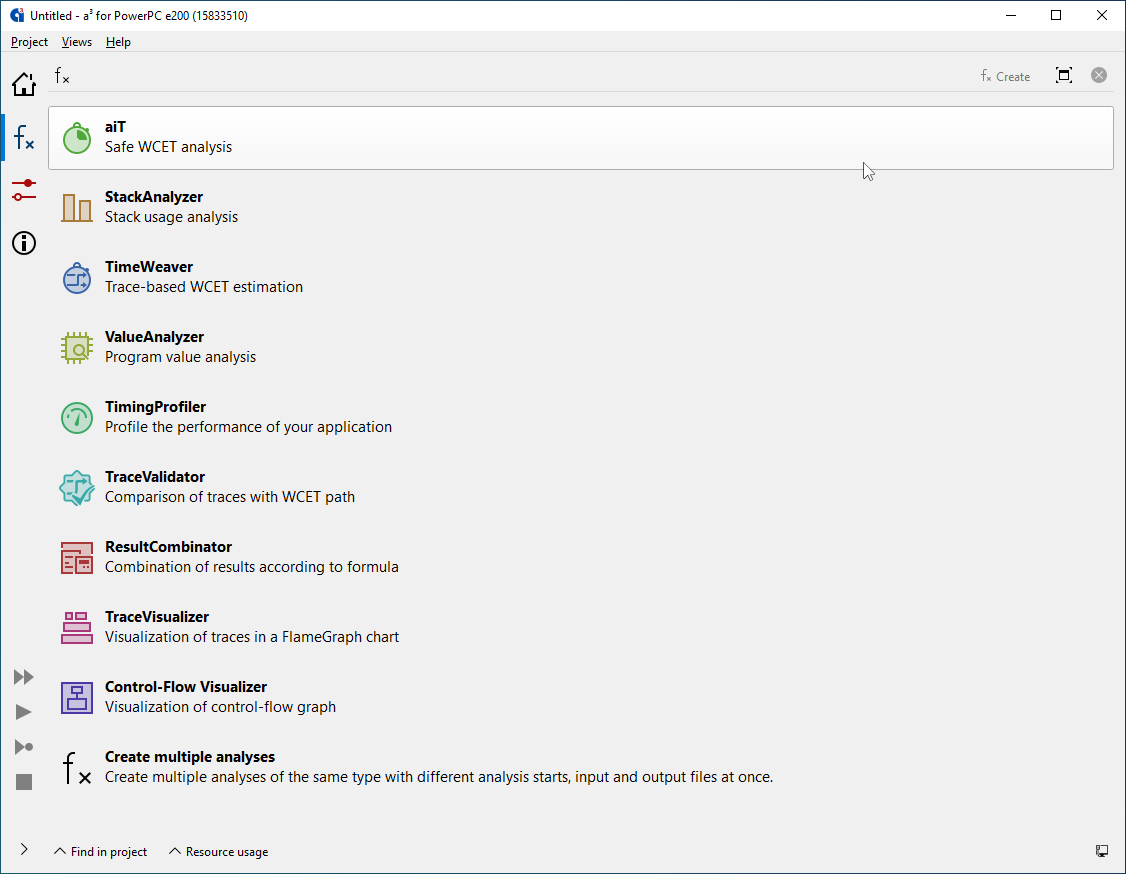Click 'Safe WCET analysis' description

pos(169,147)
